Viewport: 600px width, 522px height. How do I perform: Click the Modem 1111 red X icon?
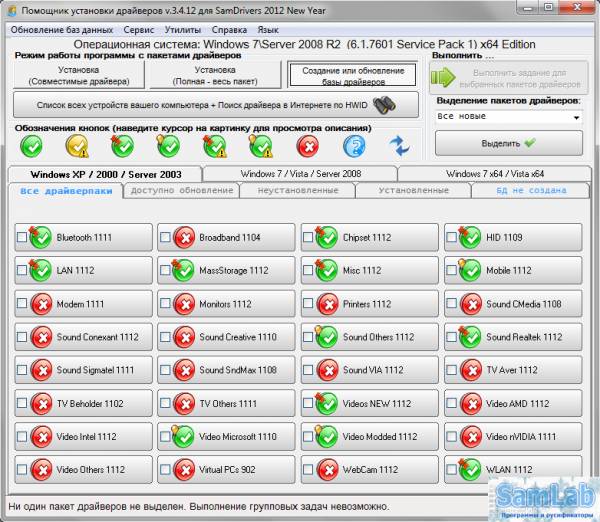[41, 304]
